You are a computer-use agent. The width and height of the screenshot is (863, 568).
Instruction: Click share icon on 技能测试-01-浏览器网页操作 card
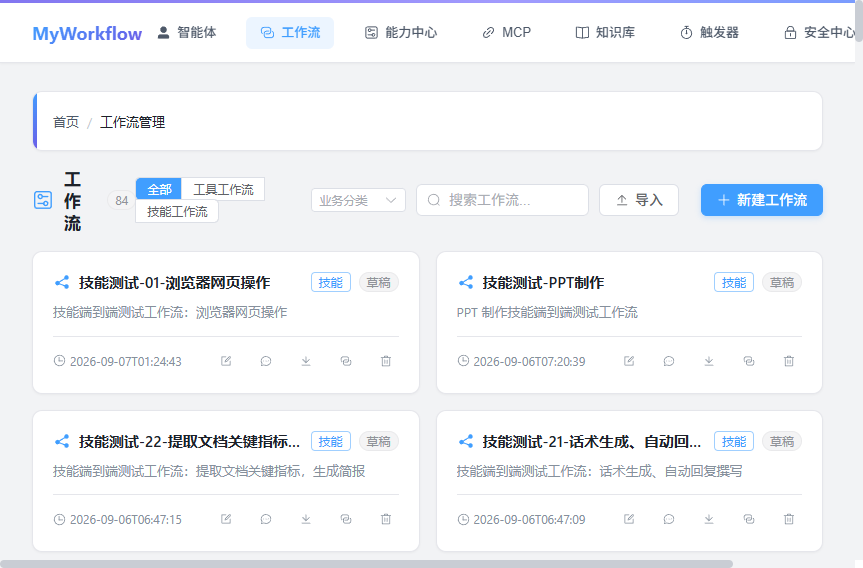click(62, 282)
